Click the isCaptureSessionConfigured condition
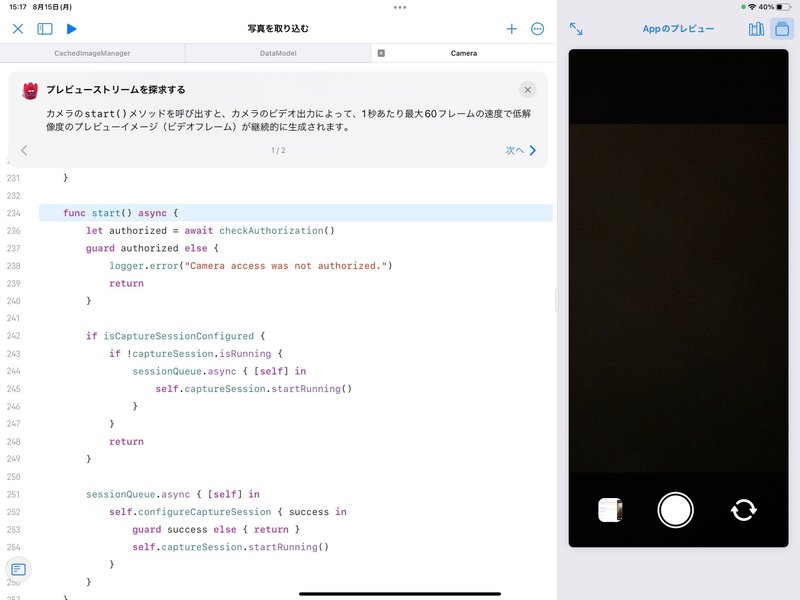The width and height of the screenshot is (800, 600). [179, 336]
